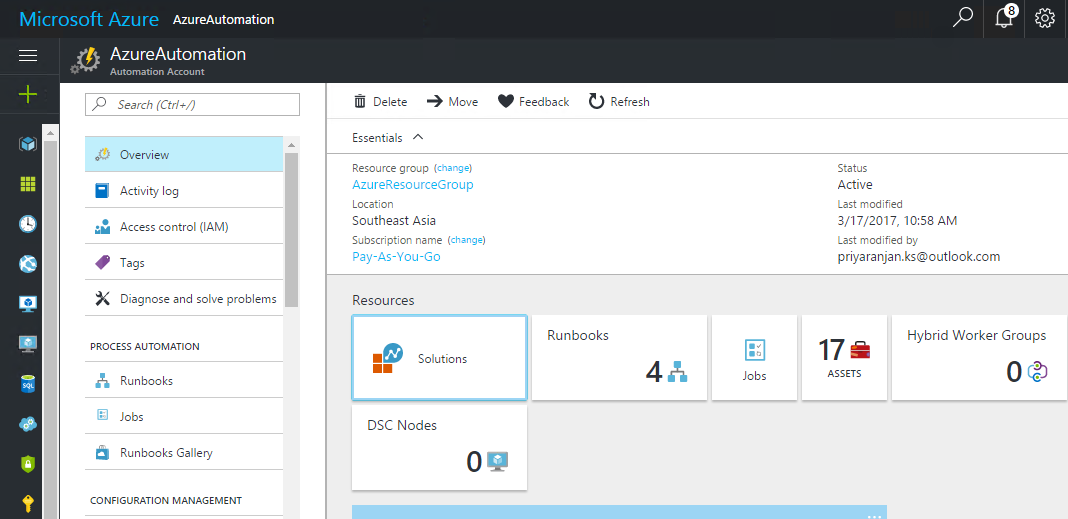Open Diagnose and solve problems item
1068x519 pixels.
click(184, 298)
